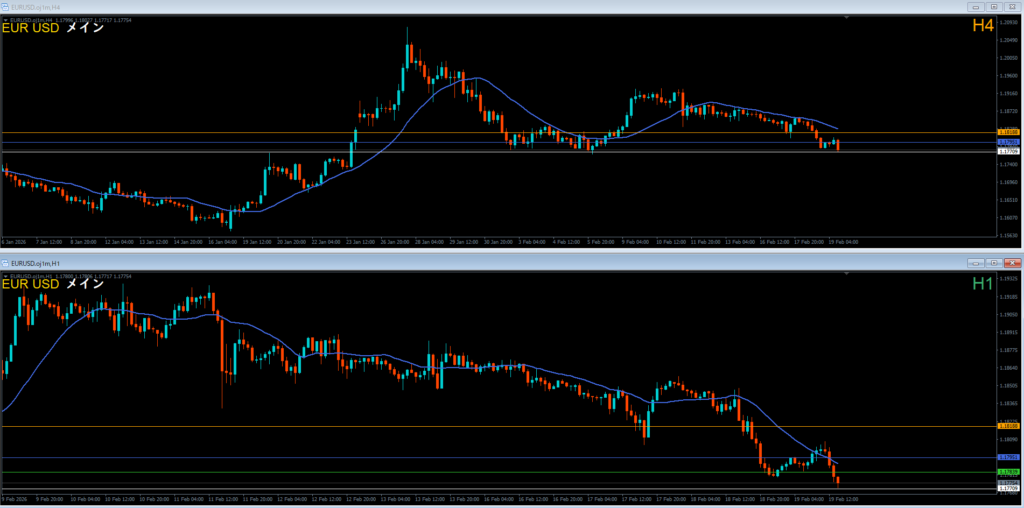The height and width of the screenshot is (508, 1024).
Task: Click the chart shift triangle marker in H1 chart
Action: [846, 275]
